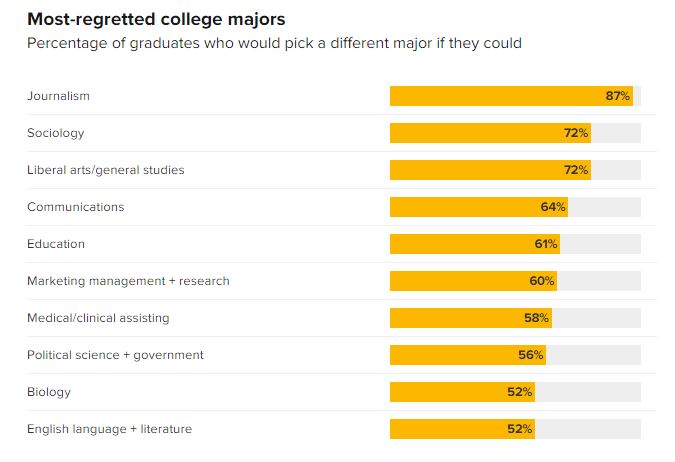Screen dimensions: 675x462
Task: Select the Medical/clinical assisting label
Action: (98, 318)
